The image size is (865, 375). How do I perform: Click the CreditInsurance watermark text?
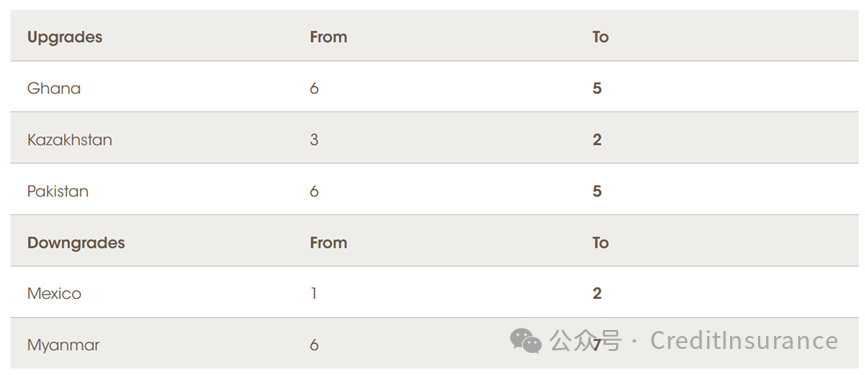744,340
